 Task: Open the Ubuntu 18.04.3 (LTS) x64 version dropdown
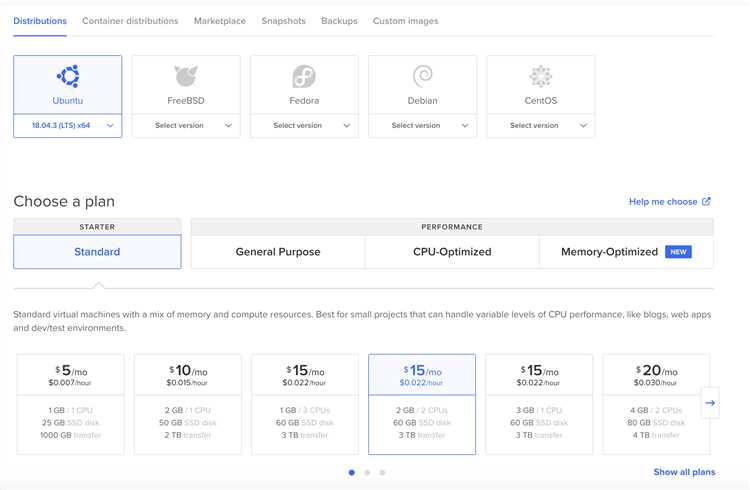click(x=68, y=125)
